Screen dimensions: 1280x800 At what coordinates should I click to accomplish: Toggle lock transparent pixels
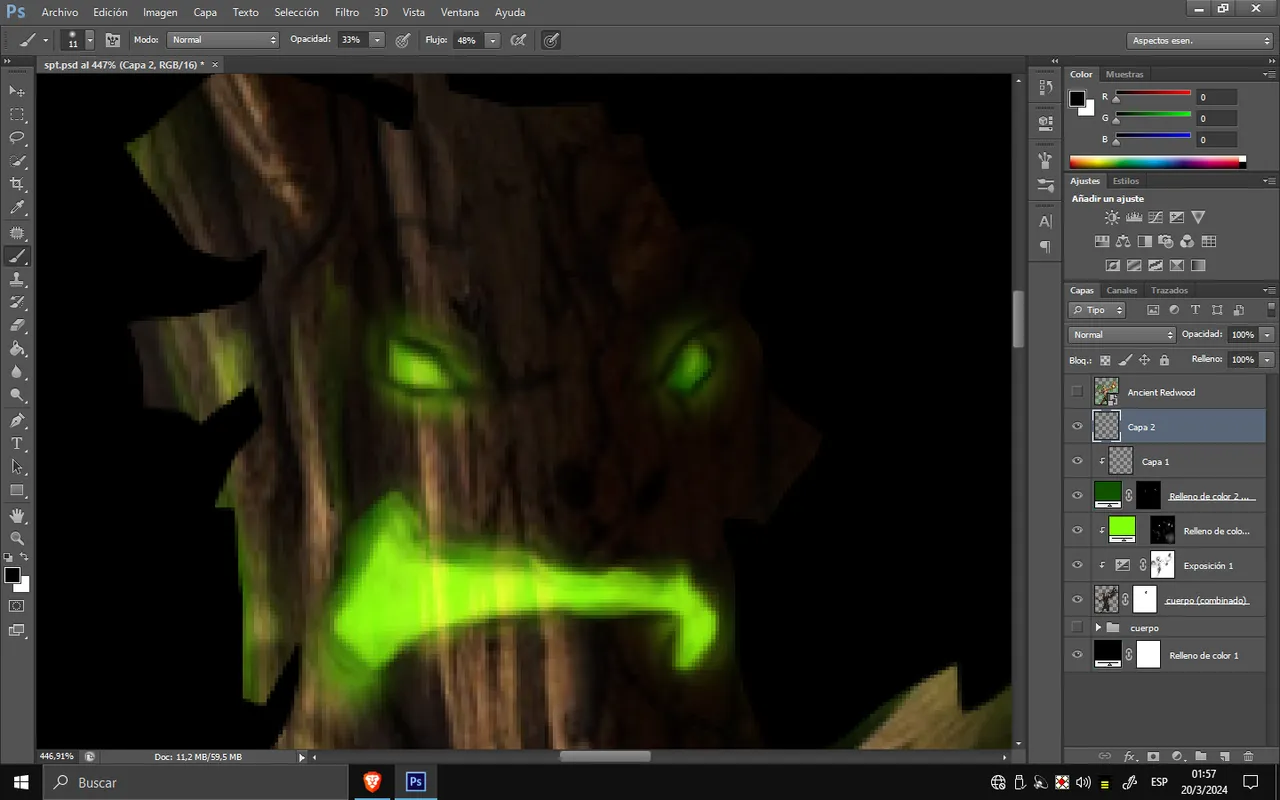pos(1105,360)
